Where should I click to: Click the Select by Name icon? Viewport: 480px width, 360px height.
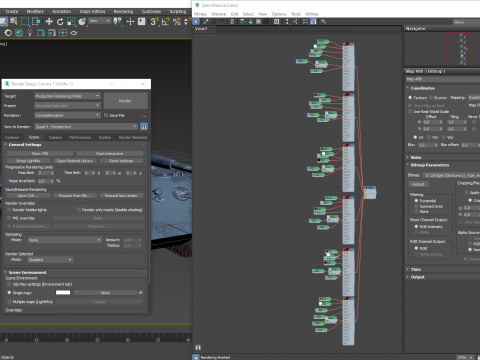click(x=14, y=22)
